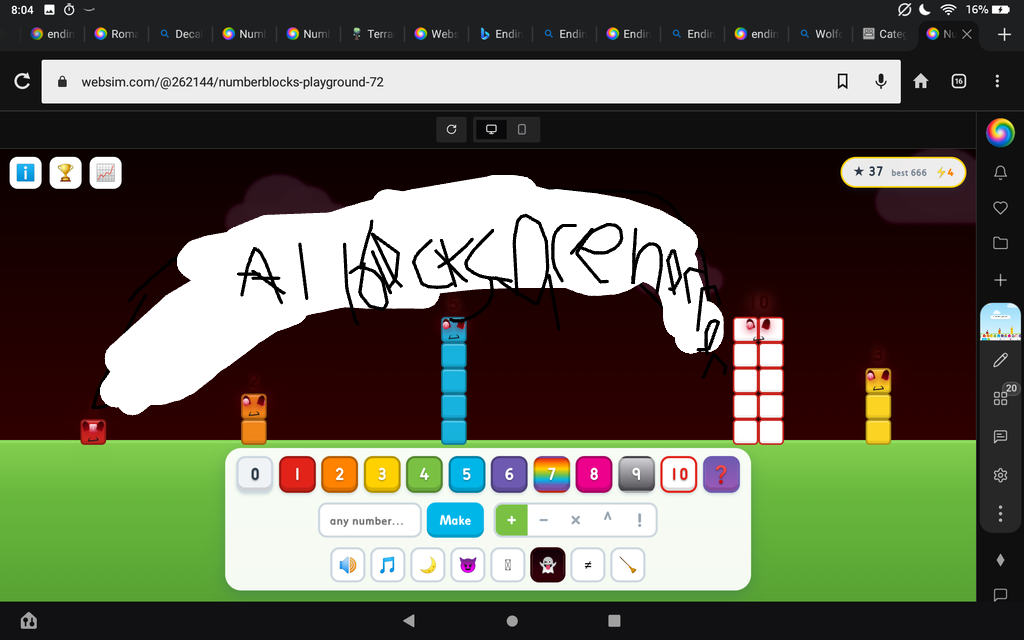Screen dimensions: 1024x640
Task: Spawn the gray numberblock 9
Action: tap(637, 475)
